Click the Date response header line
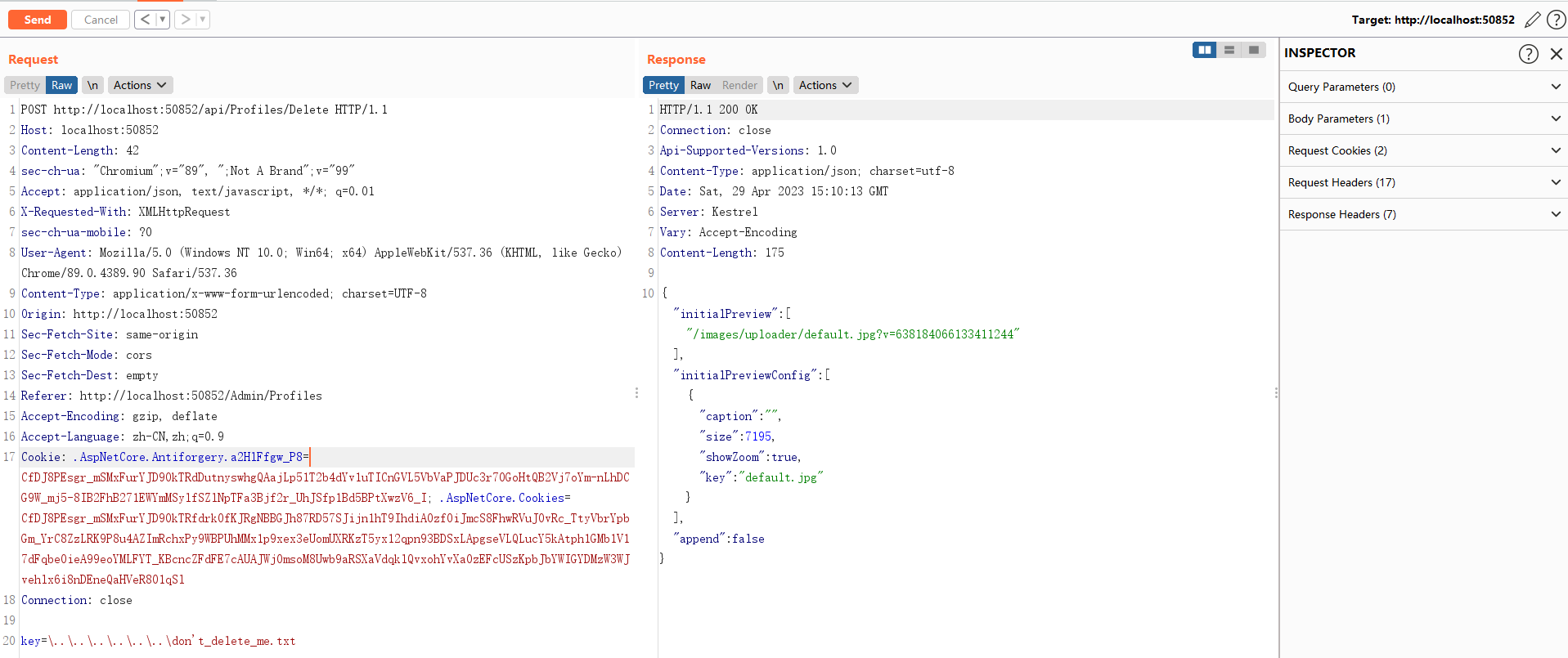This screenshot has height=658, width=1568. (x=774, y=191)
